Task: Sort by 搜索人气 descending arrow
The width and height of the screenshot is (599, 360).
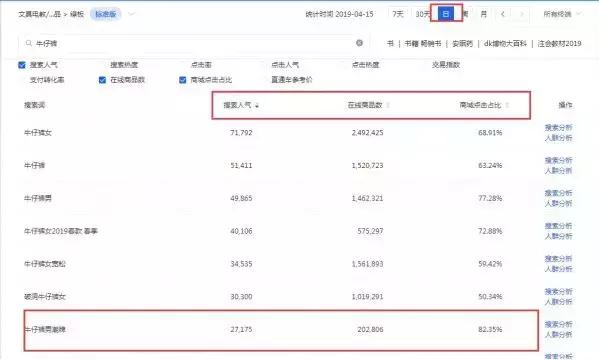Action: pyautogui.click(x=257, y=105)
